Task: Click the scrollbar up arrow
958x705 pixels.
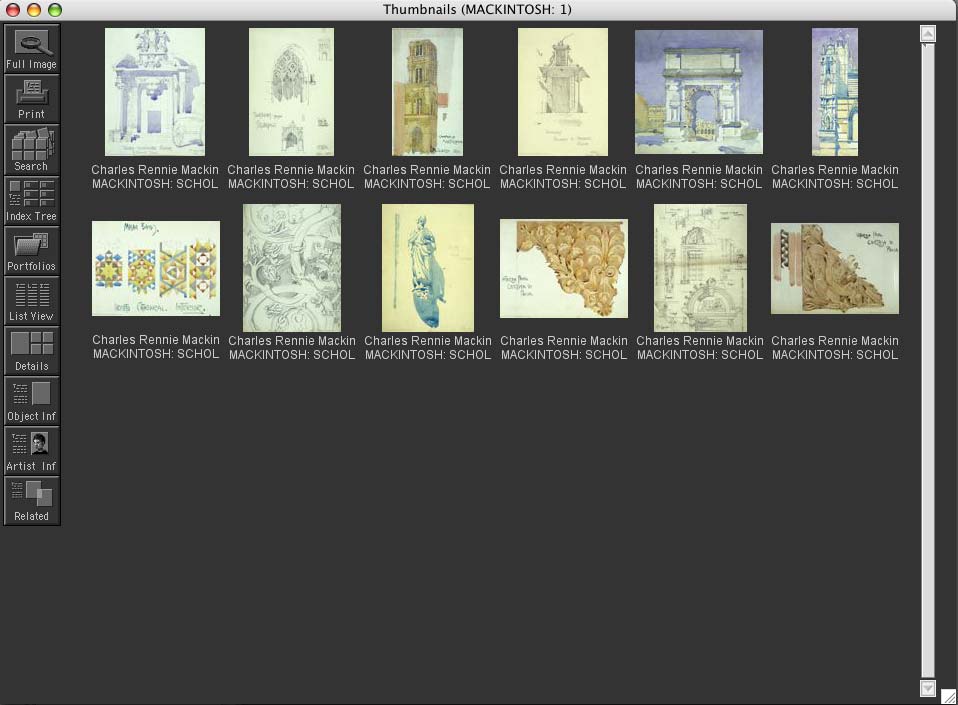Action: (x=928, y=33)
